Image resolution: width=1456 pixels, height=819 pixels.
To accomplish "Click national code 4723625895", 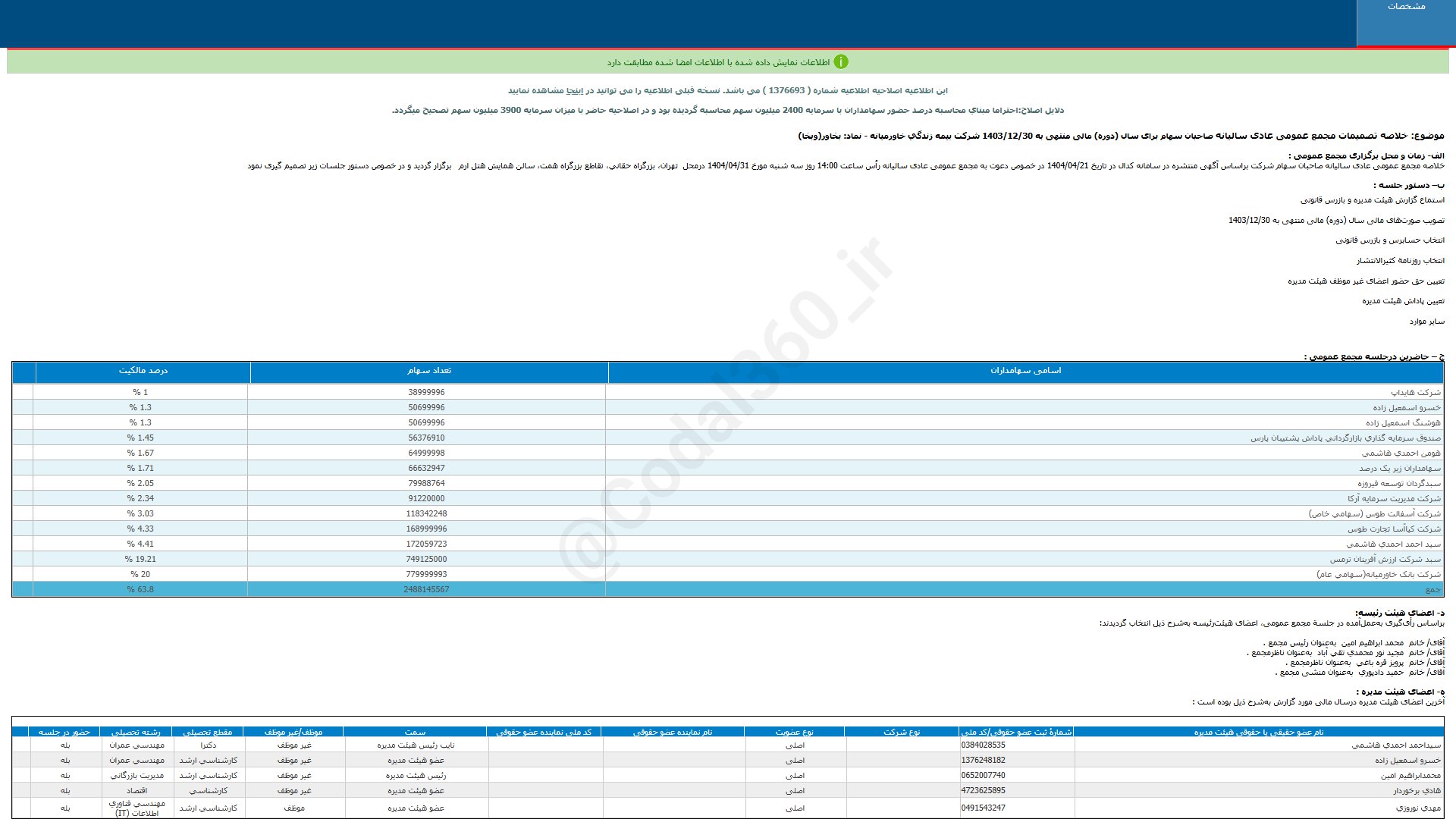I will coord(983,791).
